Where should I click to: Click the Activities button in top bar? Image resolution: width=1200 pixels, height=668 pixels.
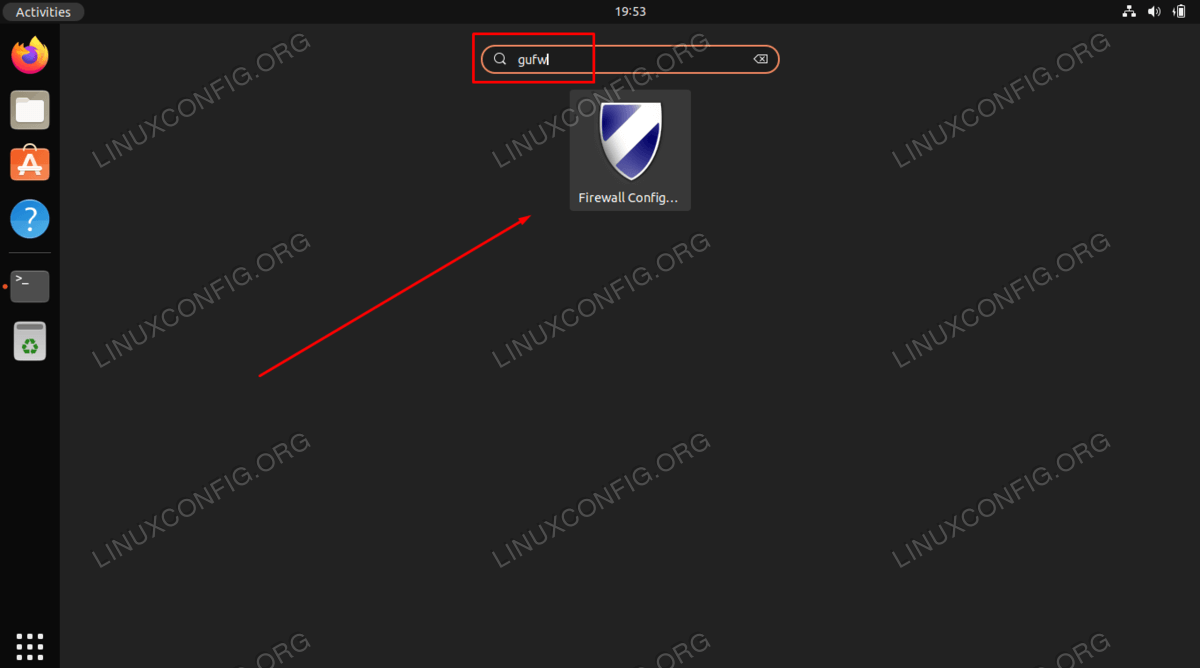tap(43, 12)
